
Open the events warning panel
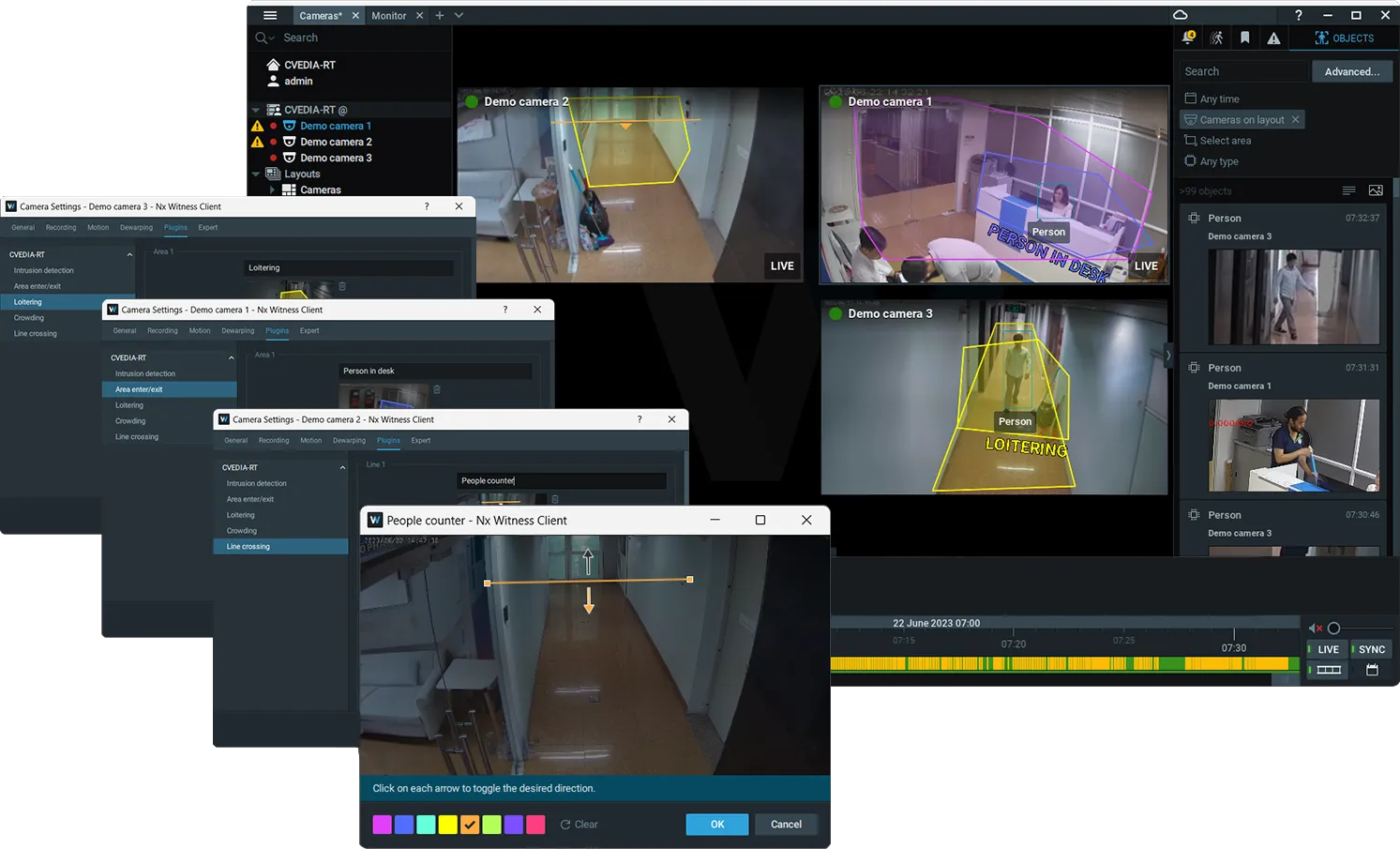pos(1272,38)
